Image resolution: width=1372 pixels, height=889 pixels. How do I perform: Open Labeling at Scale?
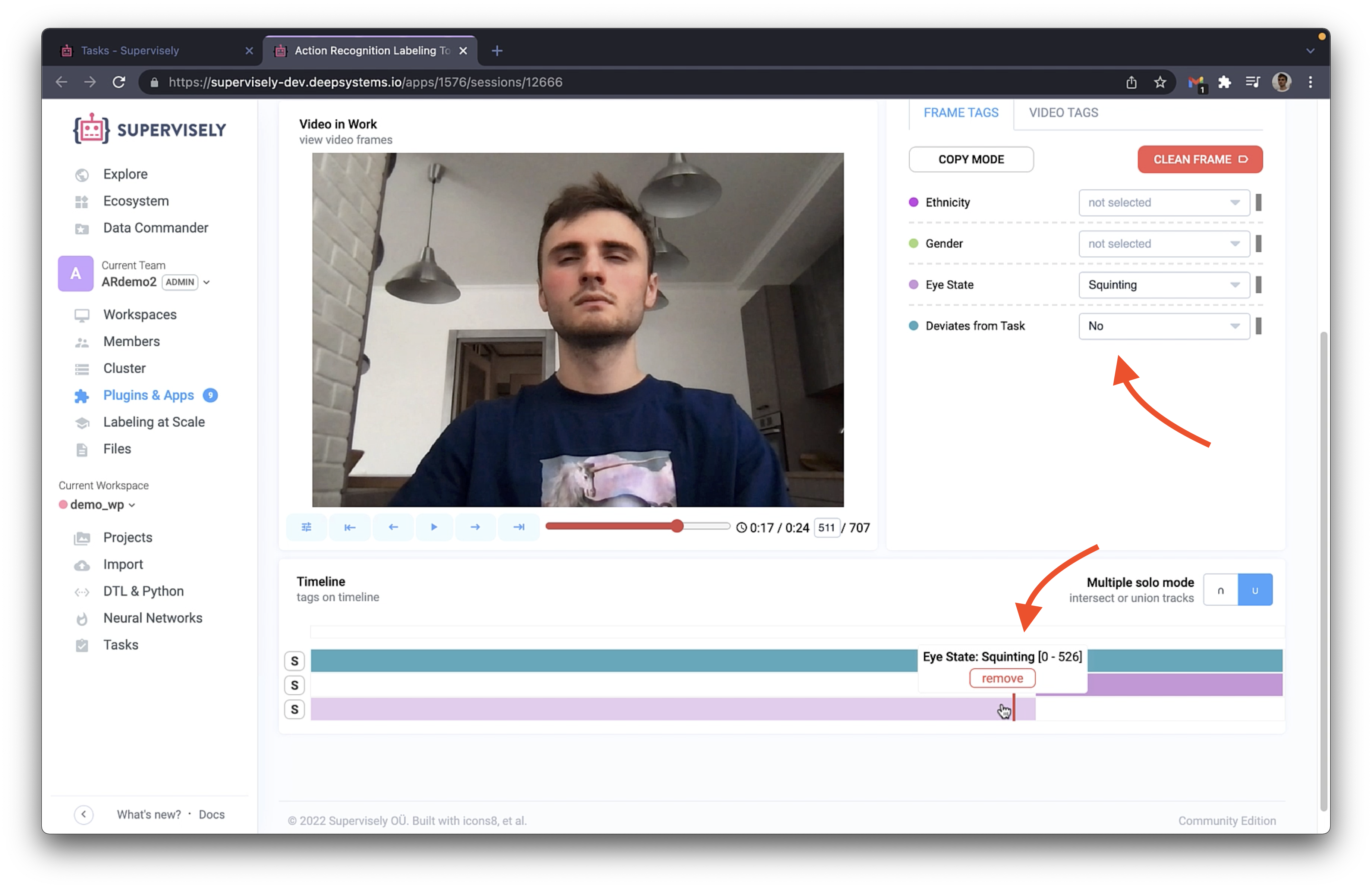154,422
